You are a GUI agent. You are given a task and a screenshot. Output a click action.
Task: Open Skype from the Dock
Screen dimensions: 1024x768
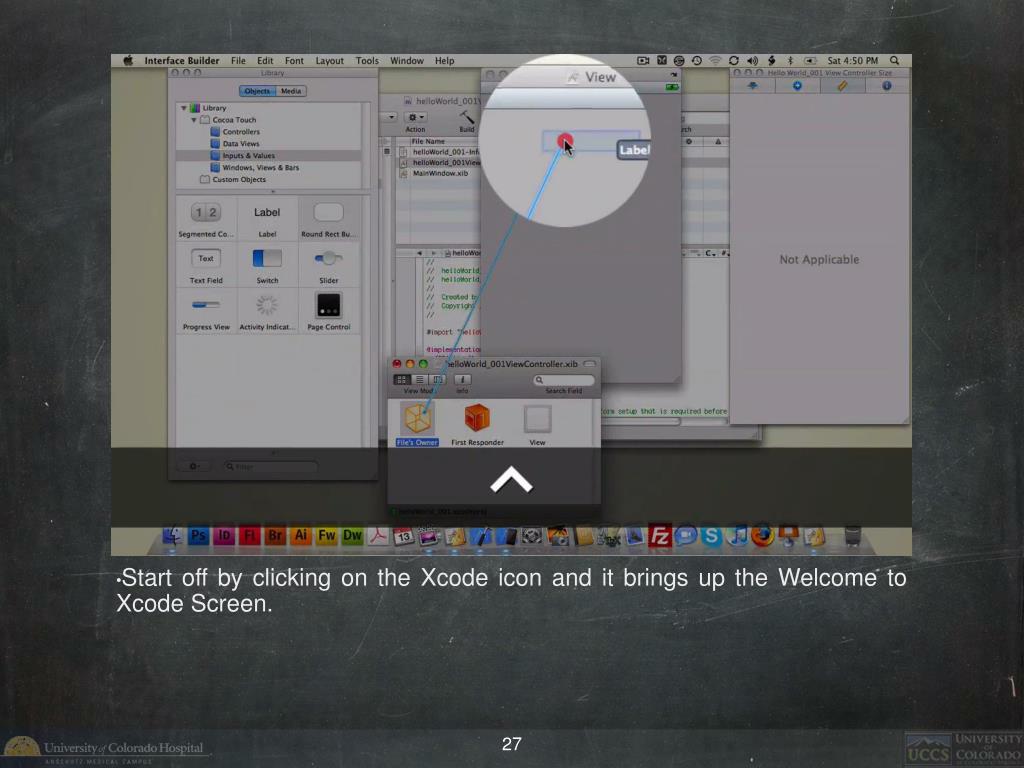coord(711,536)
